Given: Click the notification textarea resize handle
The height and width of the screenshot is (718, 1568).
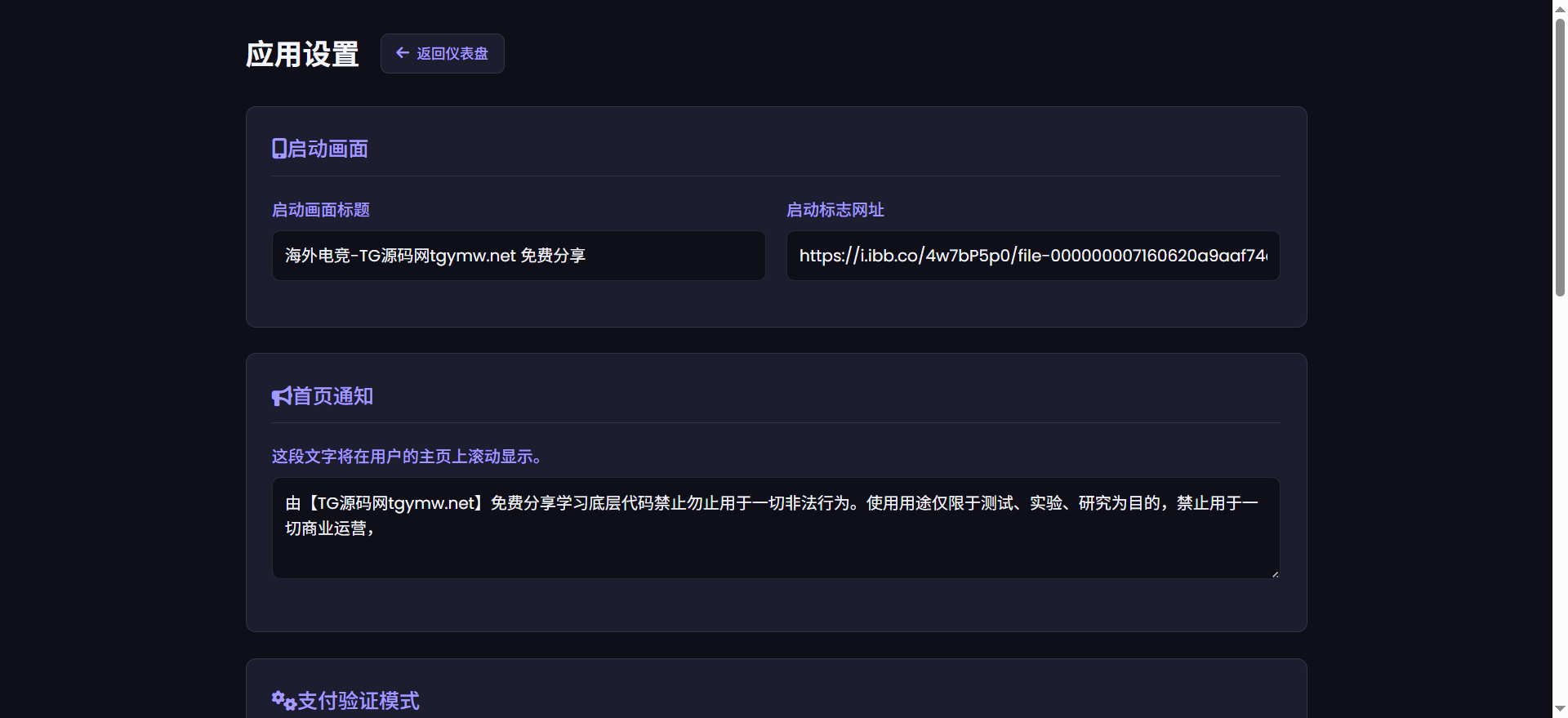Looking at the screenshot, I should coord(1274,573).
